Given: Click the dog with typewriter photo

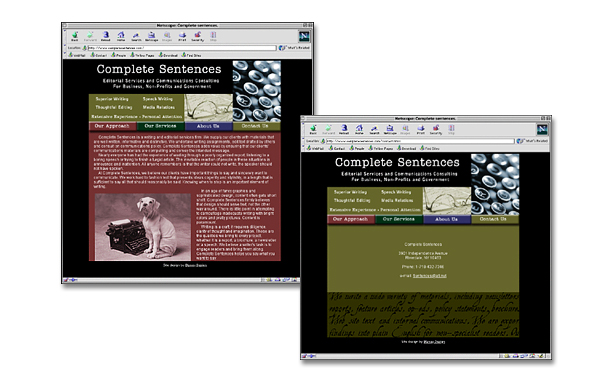Looking at the screenshot, I should point(143,227).
